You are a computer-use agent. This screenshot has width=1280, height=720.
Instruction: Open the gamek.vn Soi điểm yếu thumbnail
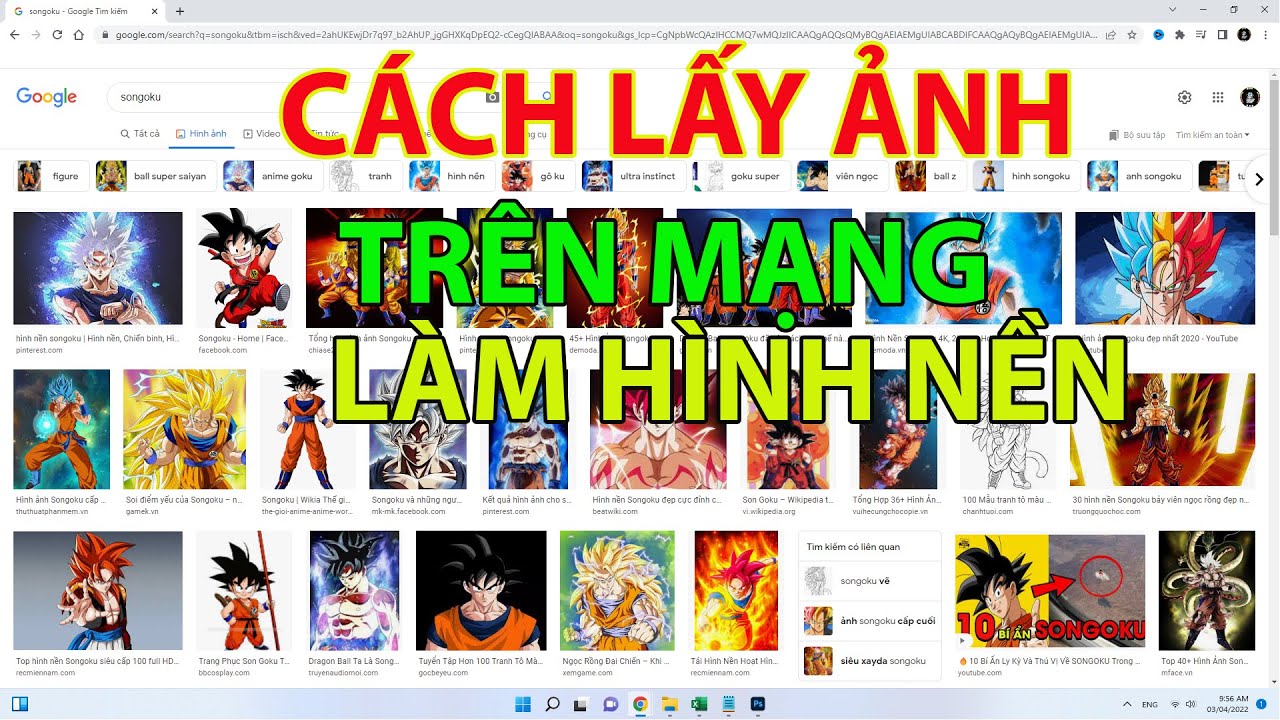point(184,429)
